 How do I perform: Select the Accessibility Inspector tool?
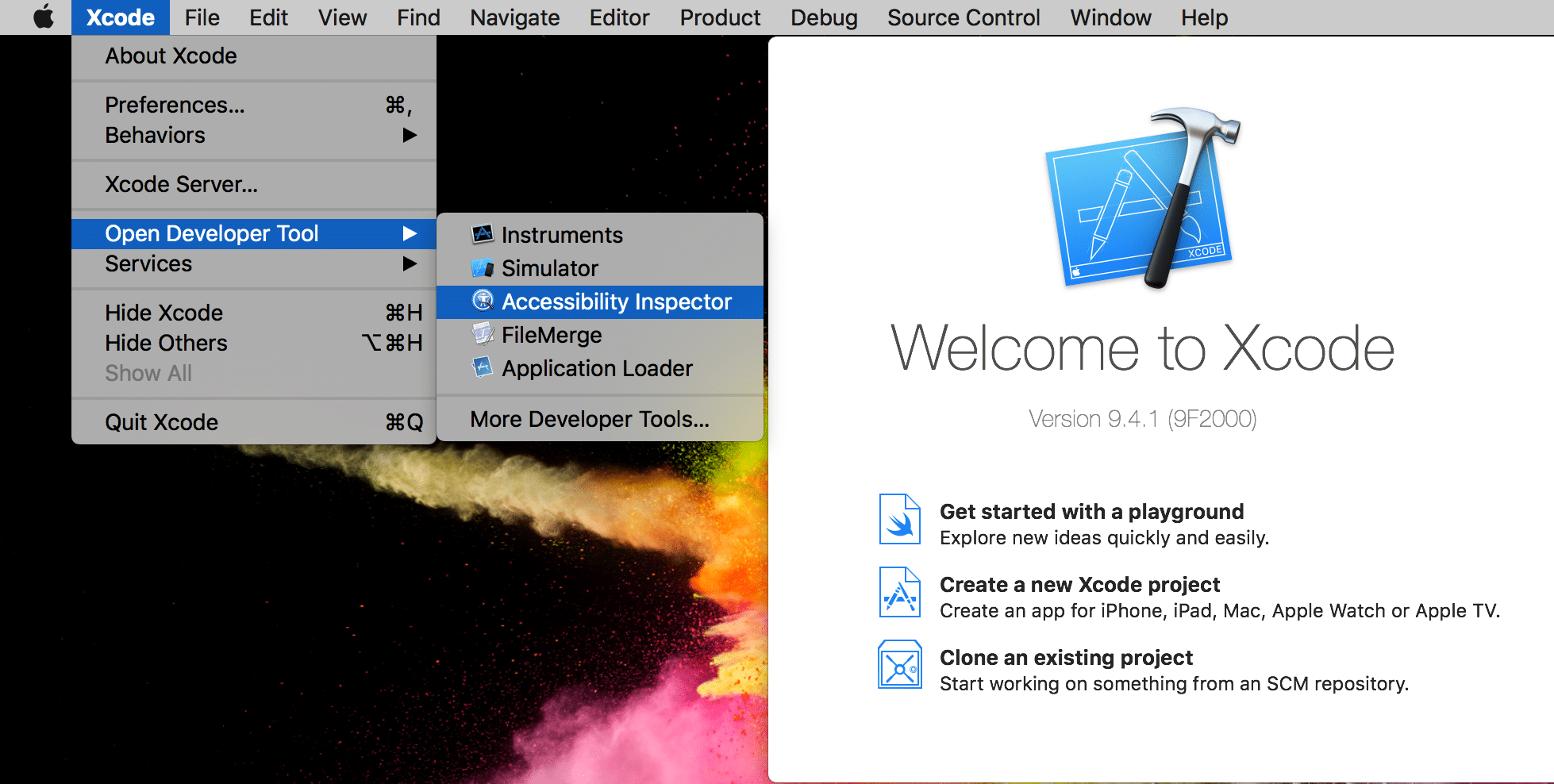click(x=617, y=302)
